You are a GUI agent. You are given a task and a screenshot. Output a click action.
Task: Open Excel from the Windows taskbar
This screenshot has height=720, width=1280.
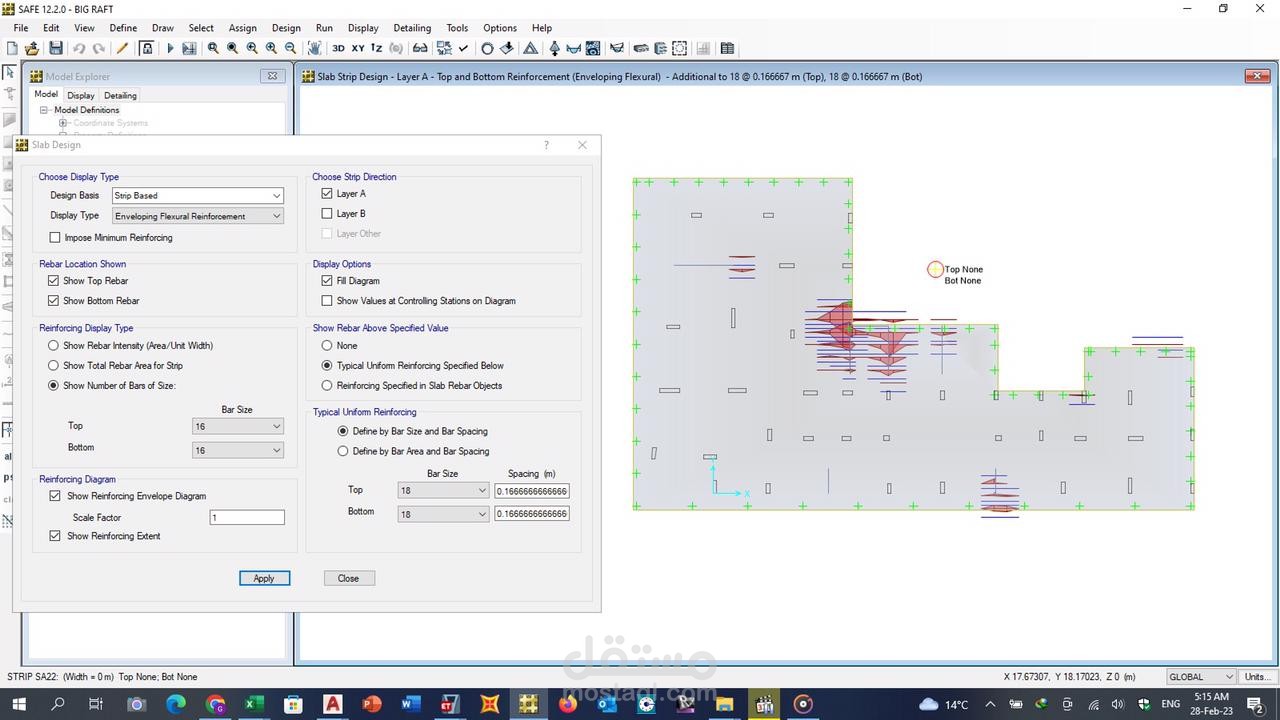tap(253, 704)
